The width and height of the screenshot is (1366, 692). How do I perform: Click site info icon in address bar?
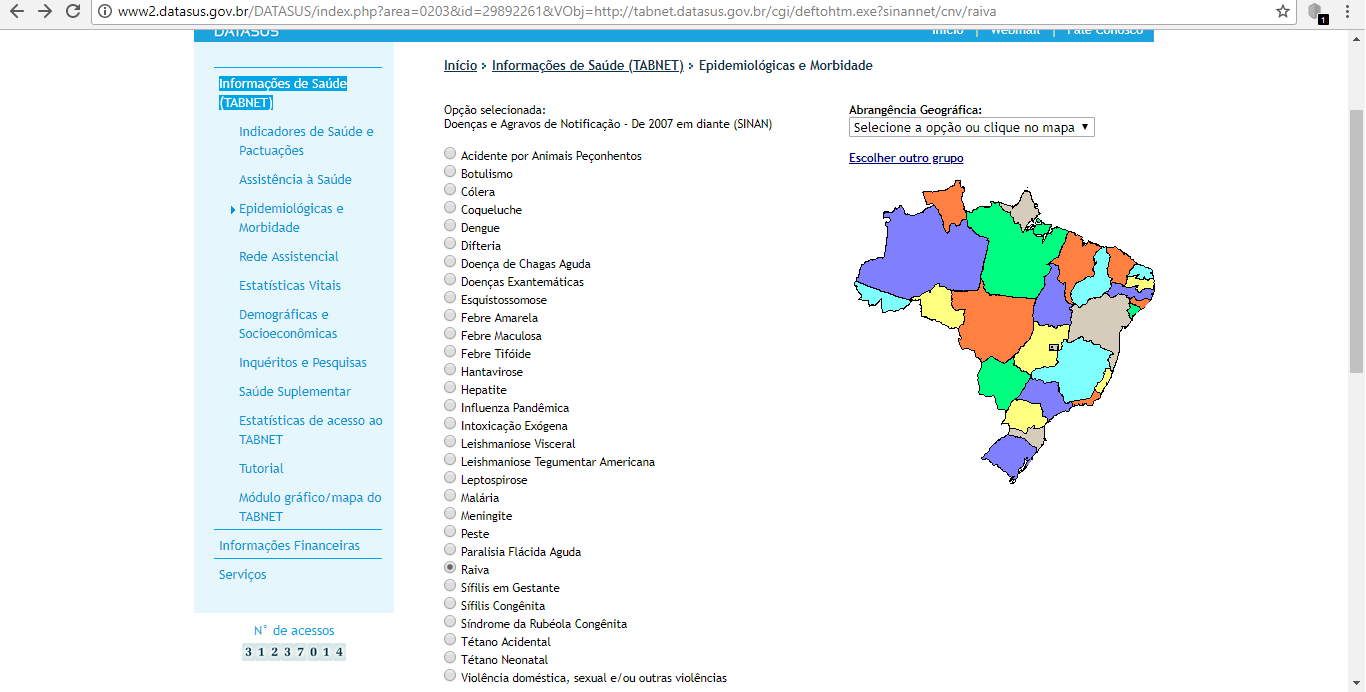[x=105, y=12]
